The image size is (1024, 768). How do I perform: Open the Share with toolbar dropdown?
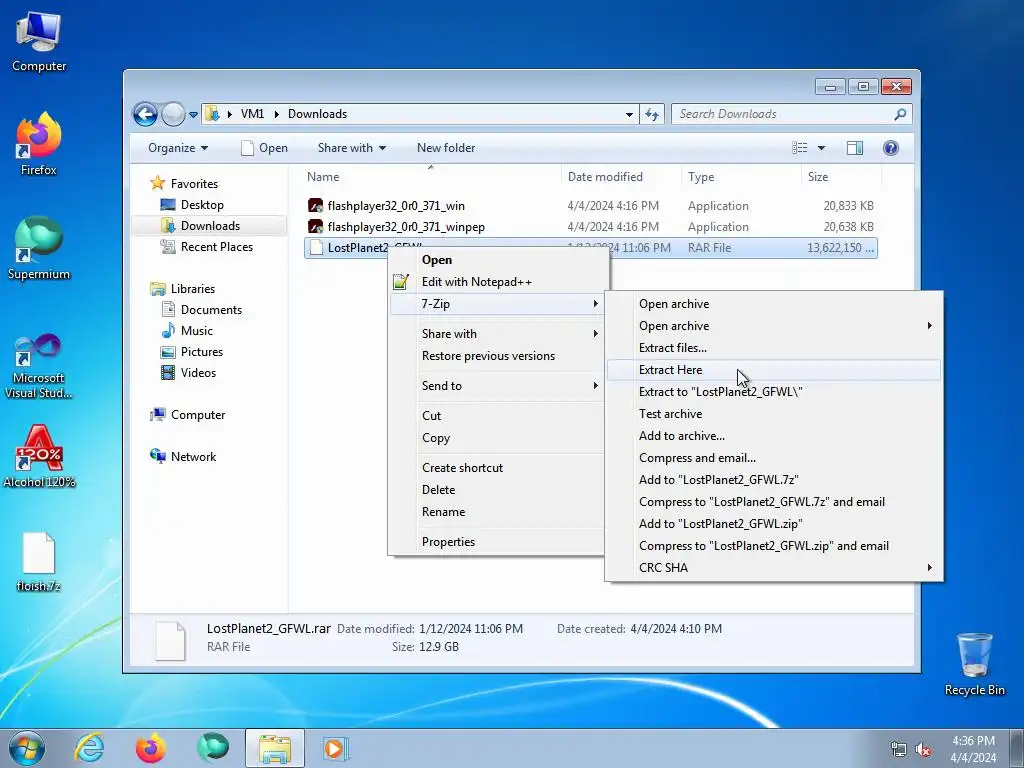coord(351,148)
